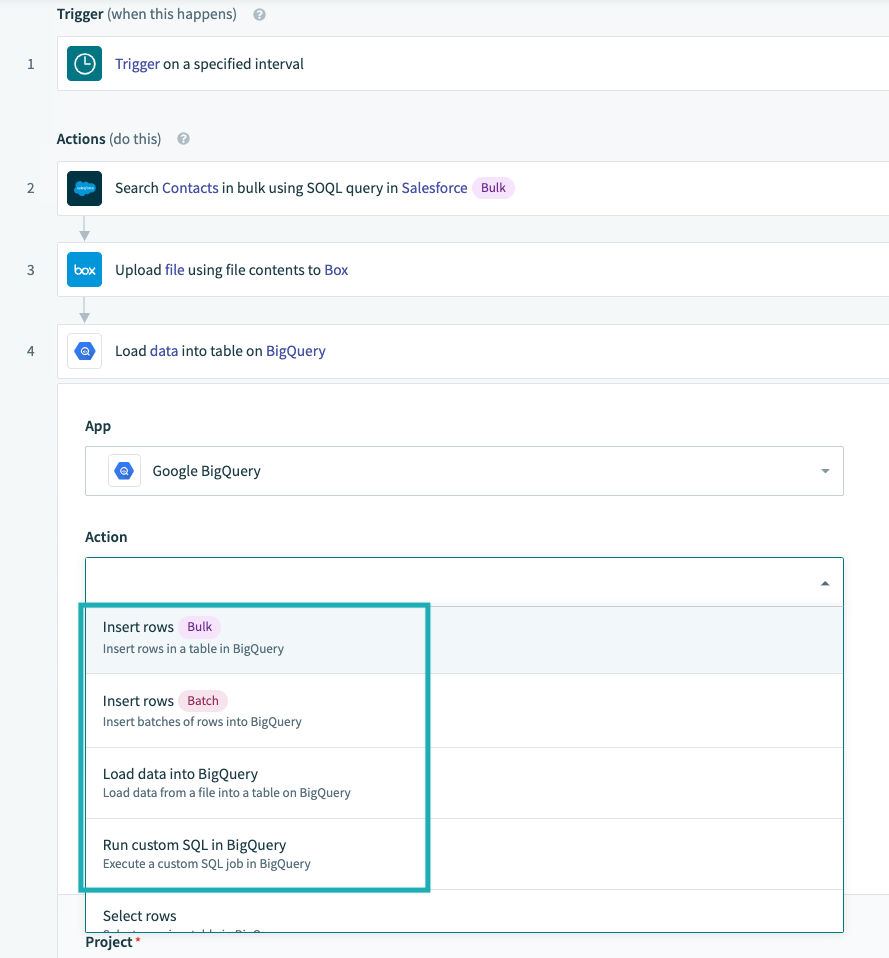This screenshot has width=889, height=958.
Task: Open help icon next to Actions heading
Action: click(x=183, y=139)
